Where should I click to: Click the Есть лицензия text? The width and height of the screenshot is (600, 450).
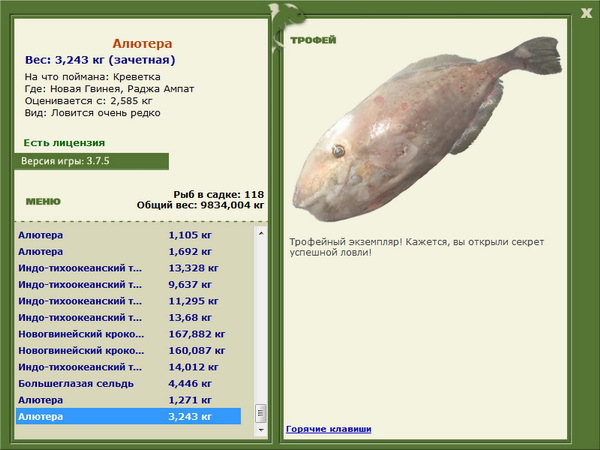point(64,143)
